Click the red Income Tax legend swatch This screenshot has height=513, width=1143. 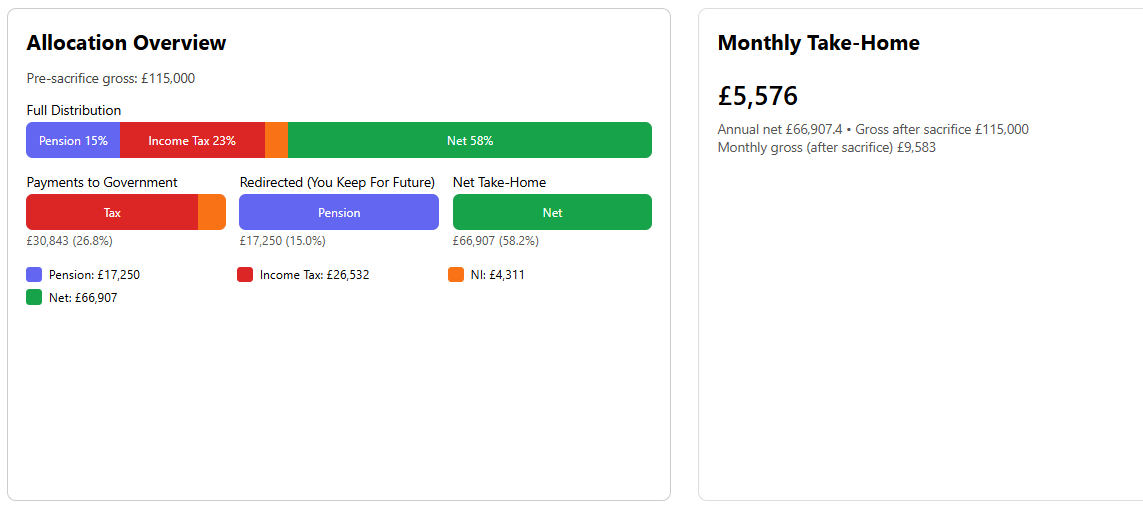[x=245, y=275]
